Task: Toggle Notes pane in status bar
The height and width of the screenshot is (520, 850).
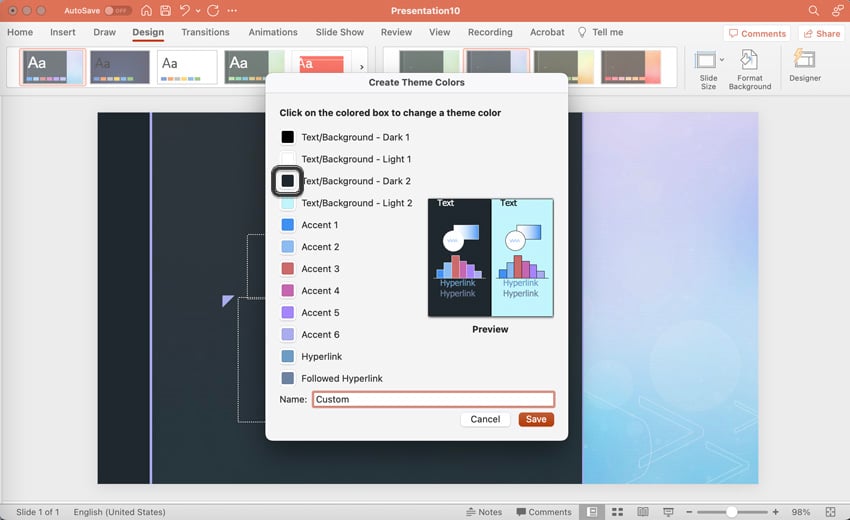Action: tap(484, 512)
